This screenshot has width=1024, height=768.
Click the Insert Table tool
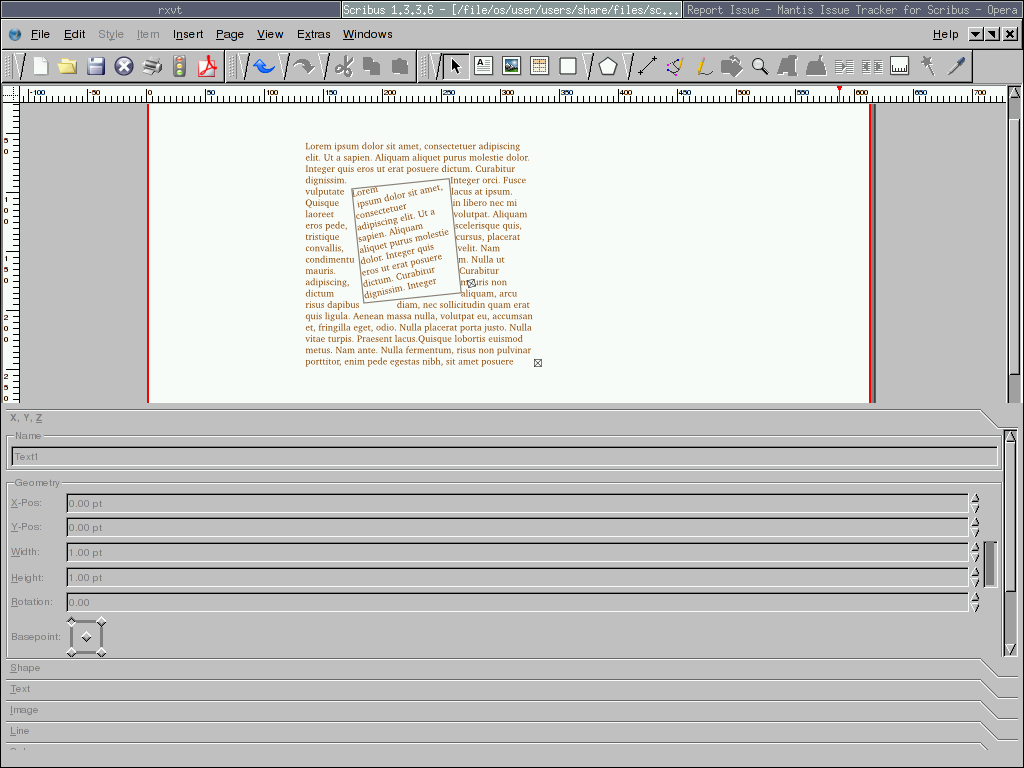coord(540,67)
